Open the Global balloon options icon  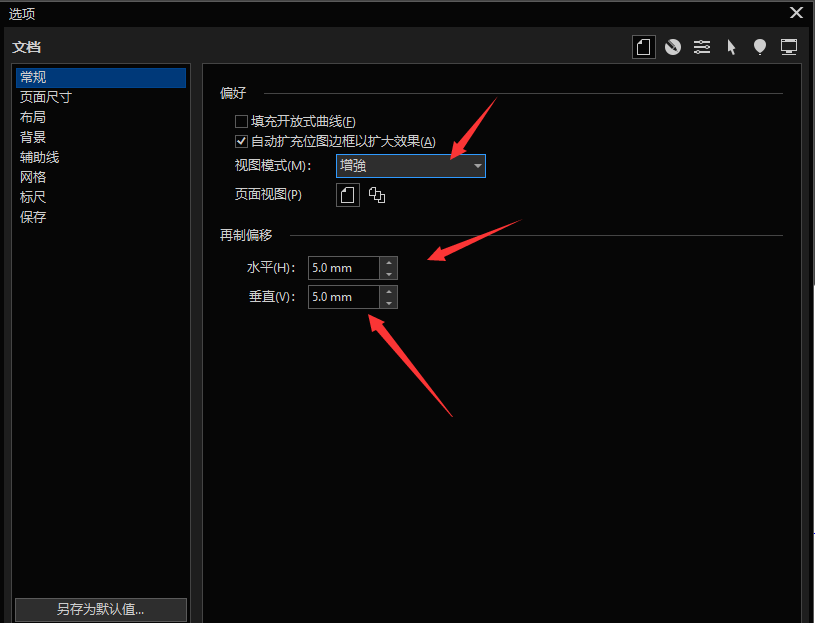coord(760,47)
